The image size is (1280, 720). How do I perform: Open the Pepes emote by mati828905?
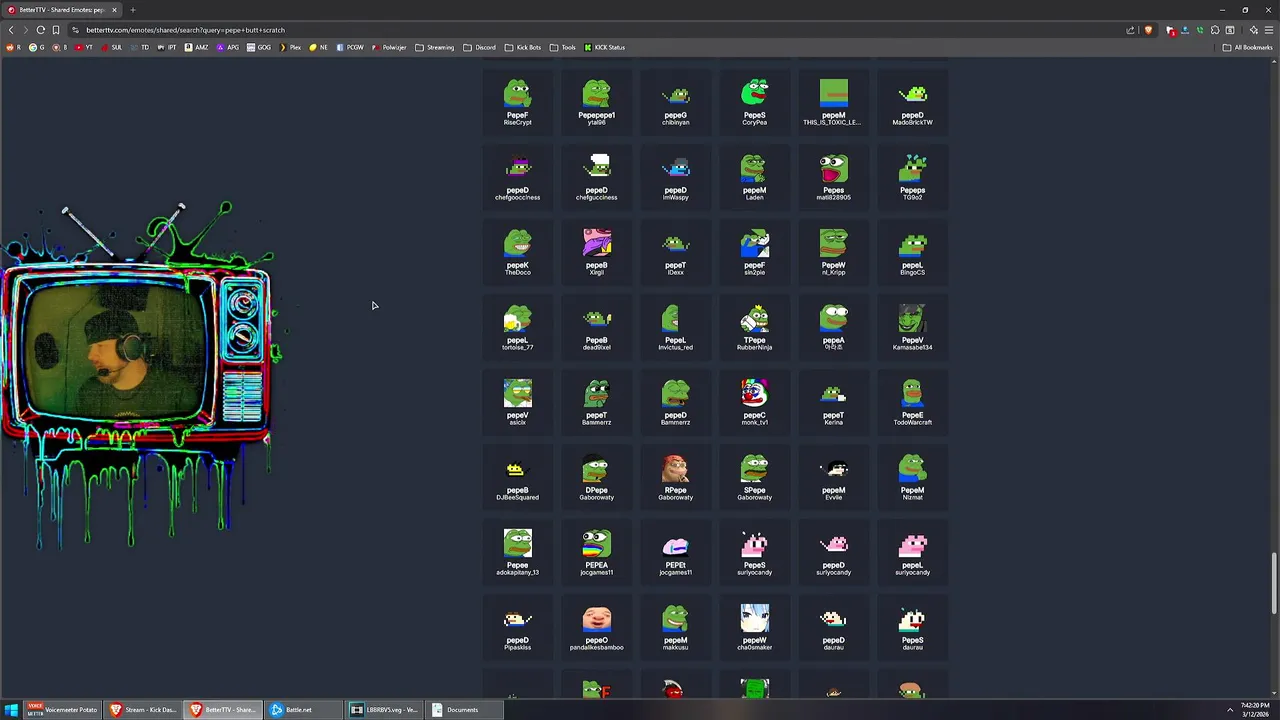tap(833, 176)
